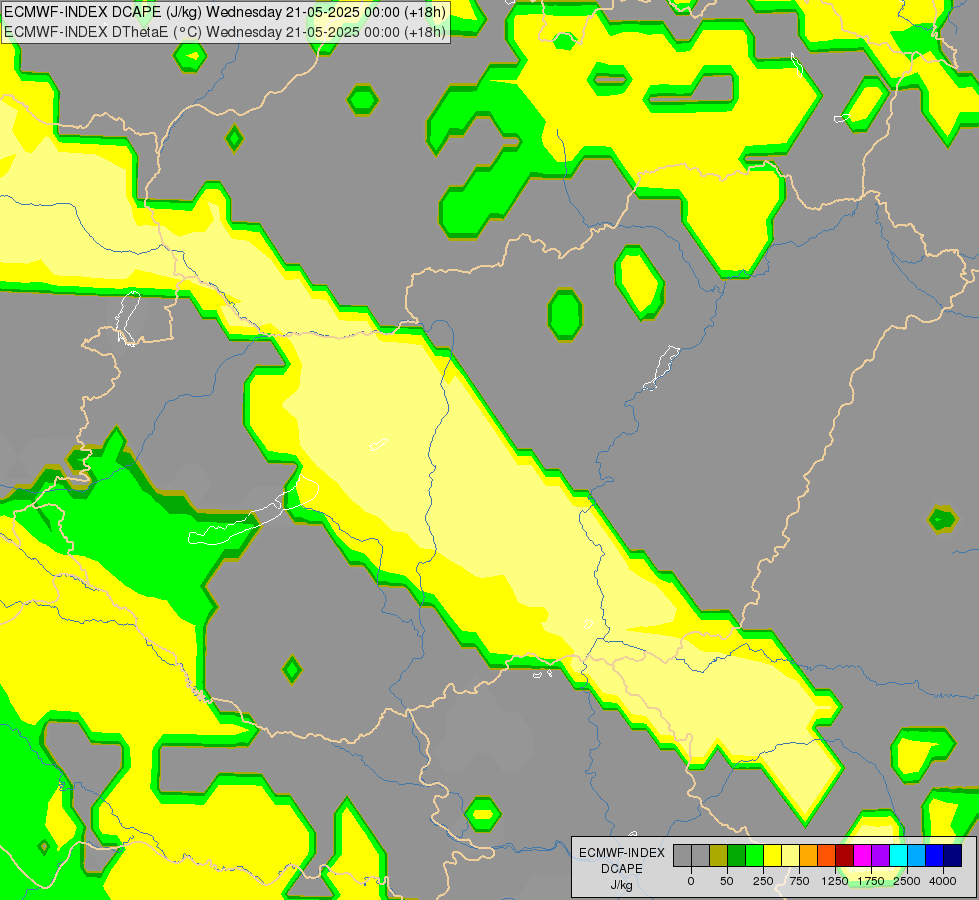Image resolution: width=979 pixels, height=900 pixels.
Task: Click the ECMWF-INDEX DThetaE title line
Action: coord(225,32)
